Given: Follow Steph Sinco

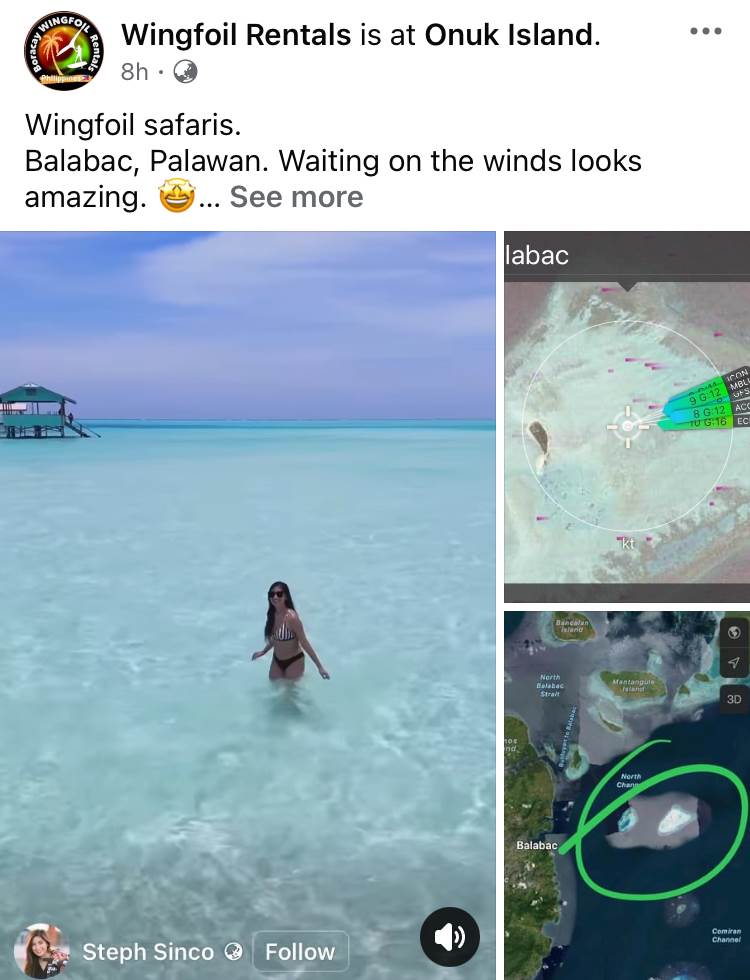Looking at the screenshot, I should 301,952.
